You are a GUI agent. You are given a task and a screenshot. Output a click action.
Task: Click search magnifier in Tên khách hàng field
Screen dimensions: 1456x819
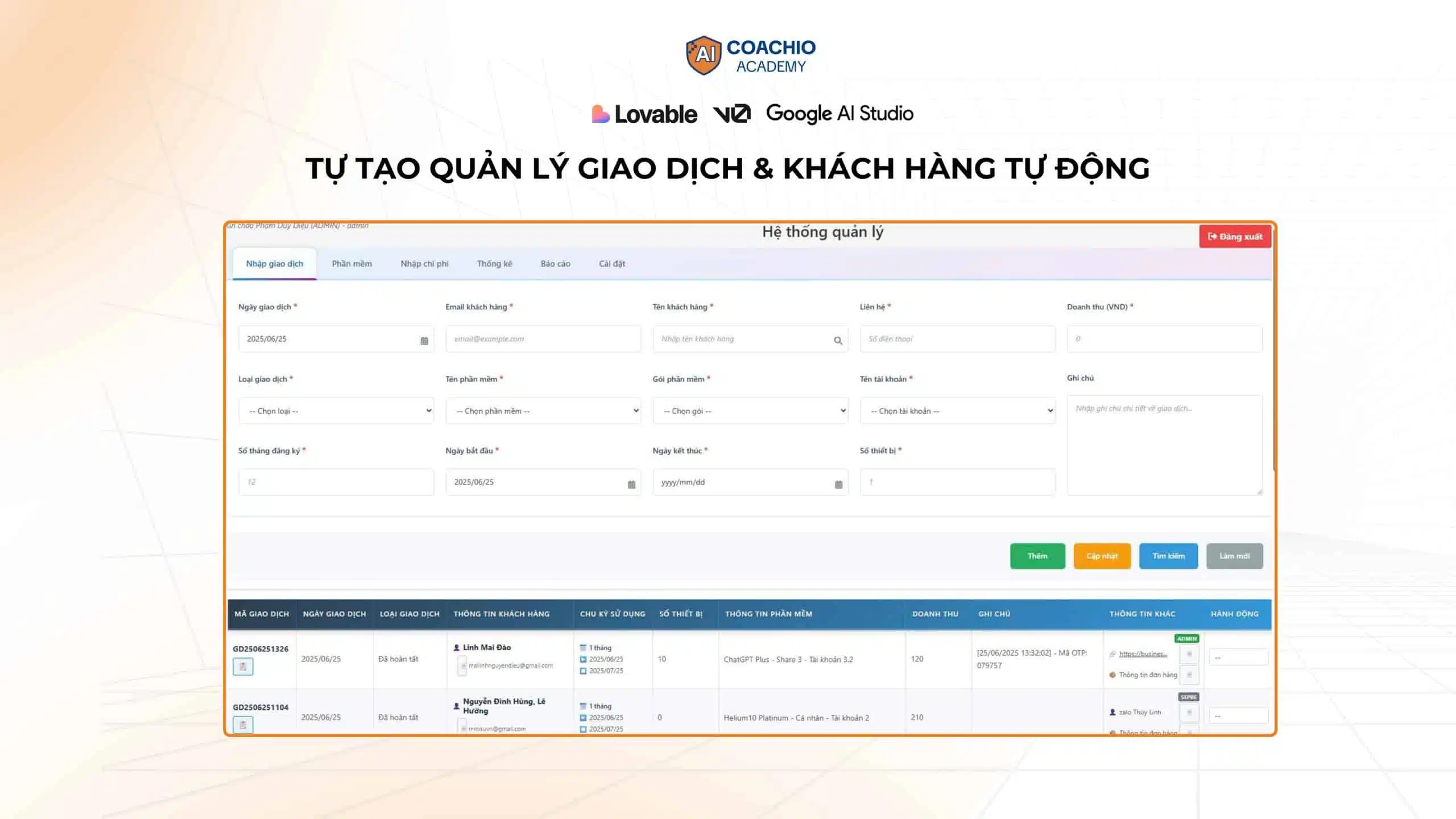(838, 340)
